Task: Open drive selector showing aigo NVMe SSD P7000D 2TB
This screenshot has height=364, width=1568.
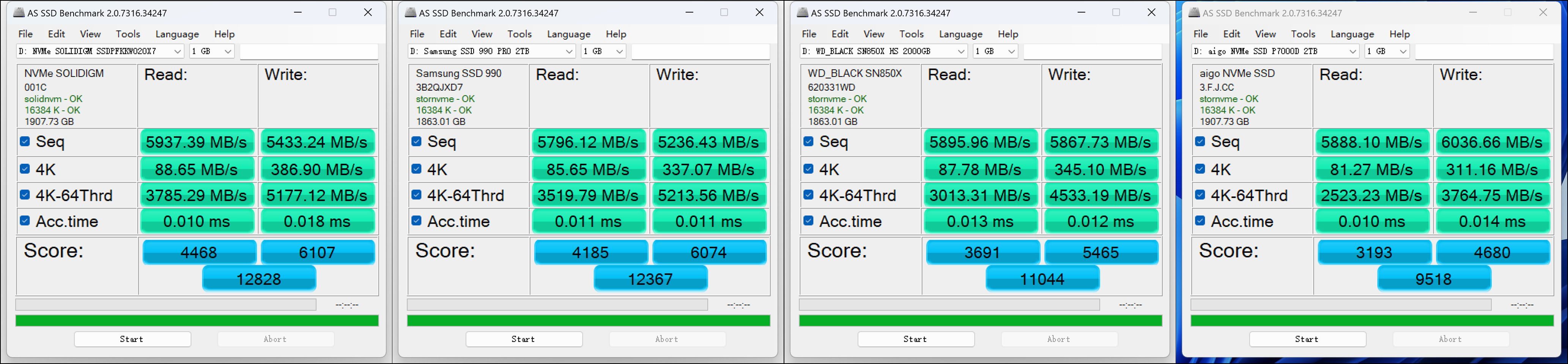Action: pos(1275,51)
